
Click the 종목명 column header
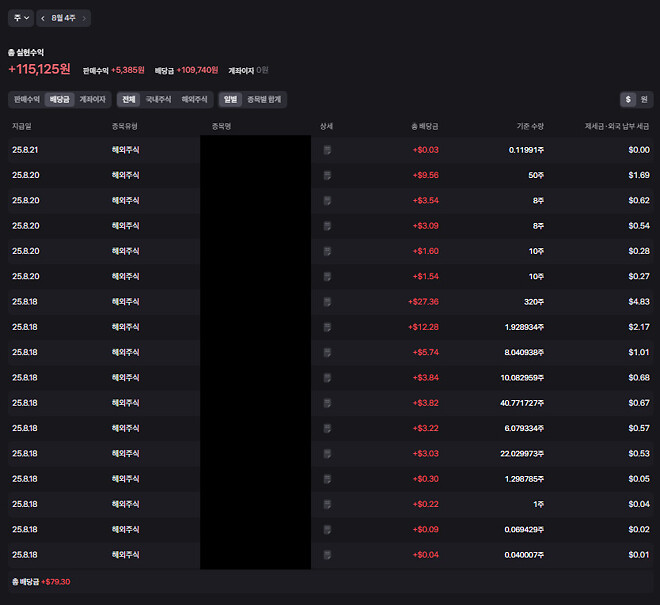[221, 126]
